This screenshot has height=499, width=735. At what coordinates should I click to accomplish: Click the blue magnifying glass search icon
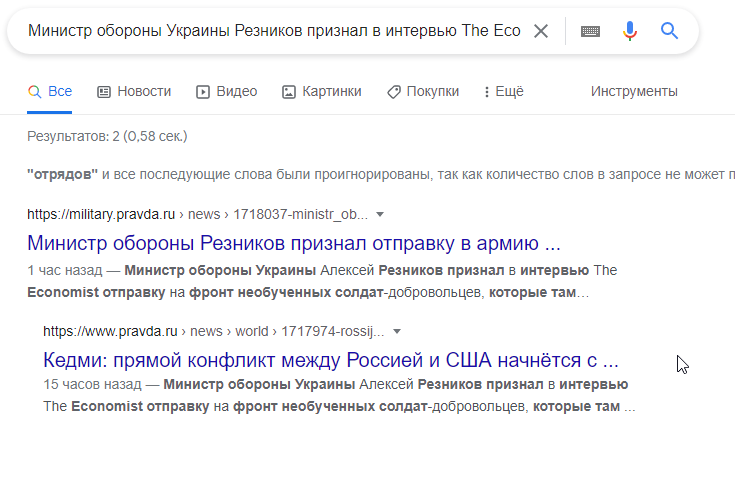pos(669,31)
